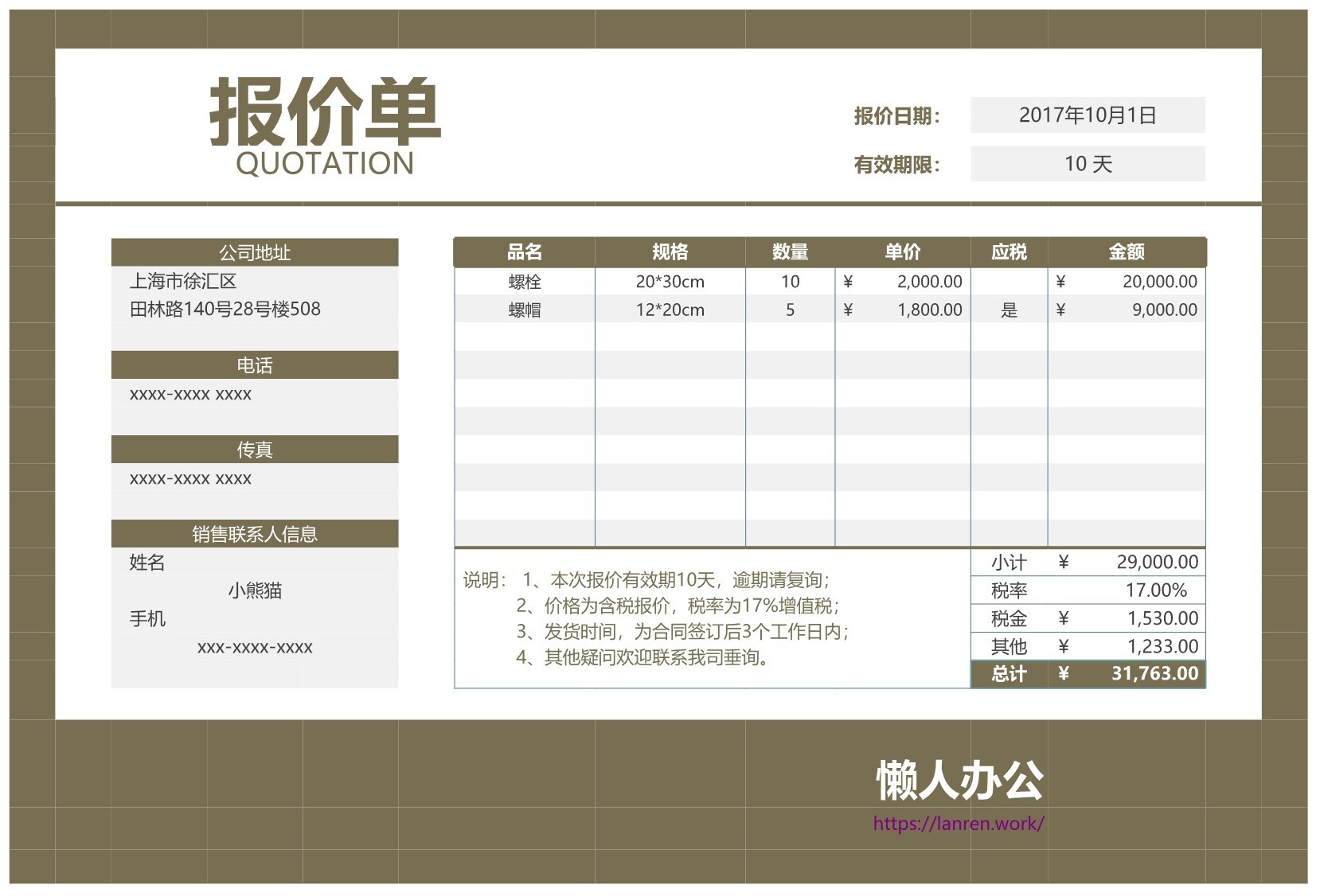1320x896 pixels.
Task: Select the phone number under 电话 header
Action: point(191,395)
